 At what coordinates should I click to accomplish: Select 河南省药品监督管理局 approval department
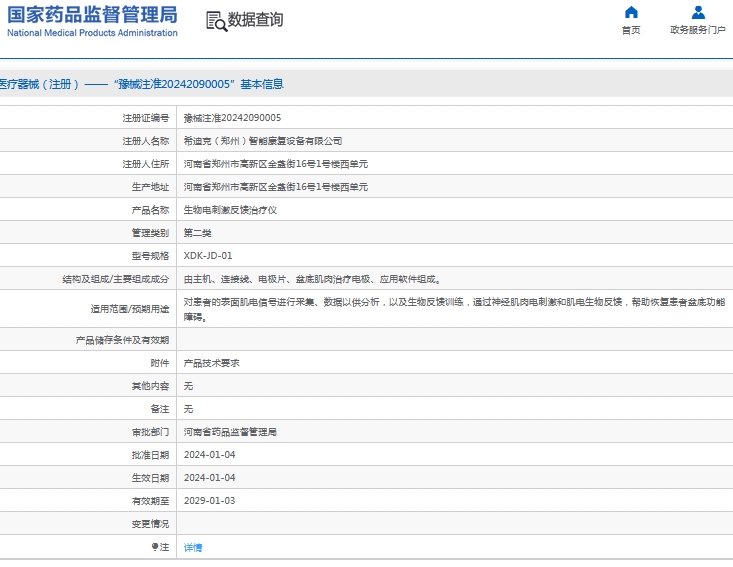click(x=230, y=432)
